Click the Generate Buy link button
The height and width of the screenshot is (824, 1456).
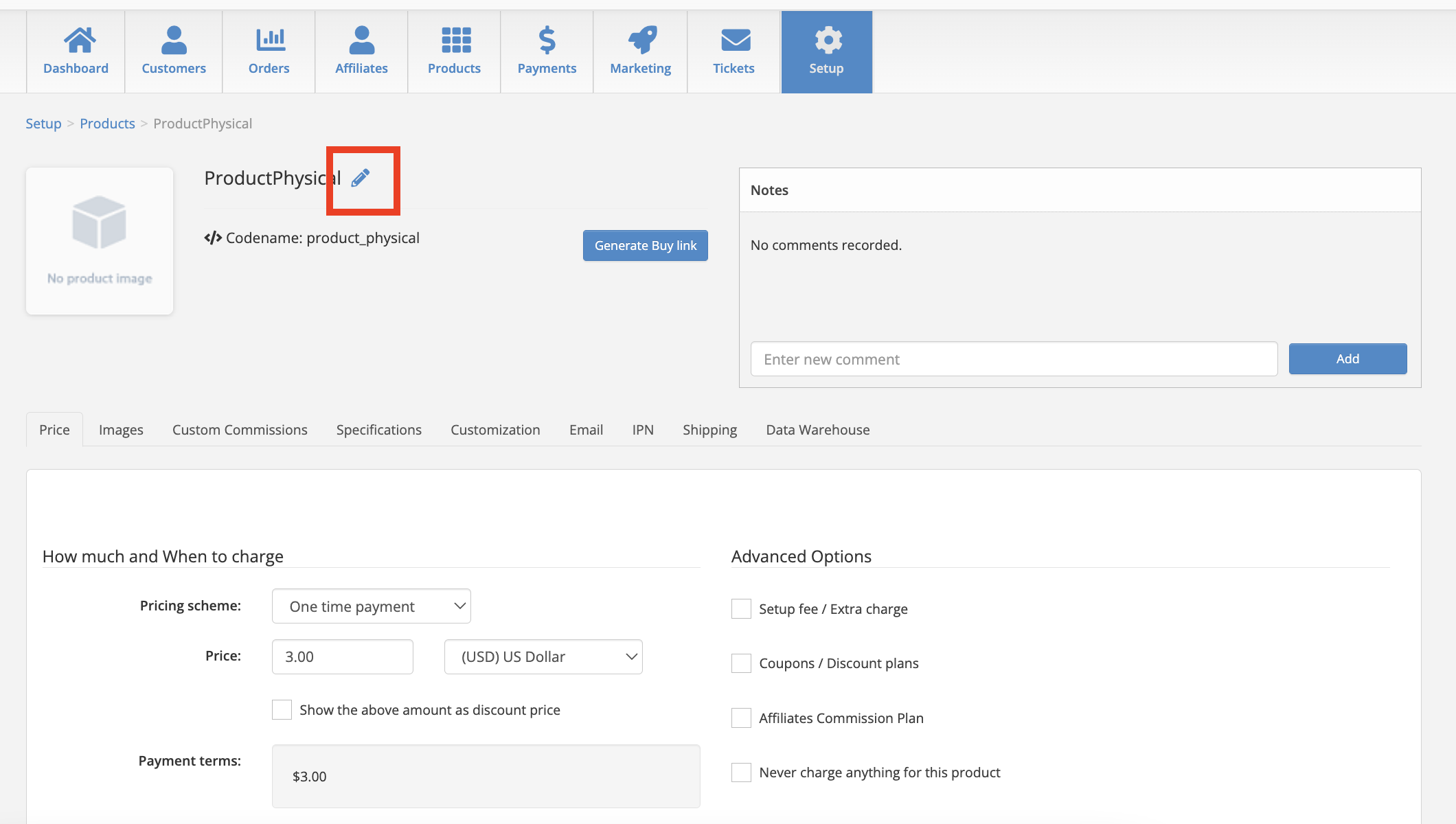(646, 245)
